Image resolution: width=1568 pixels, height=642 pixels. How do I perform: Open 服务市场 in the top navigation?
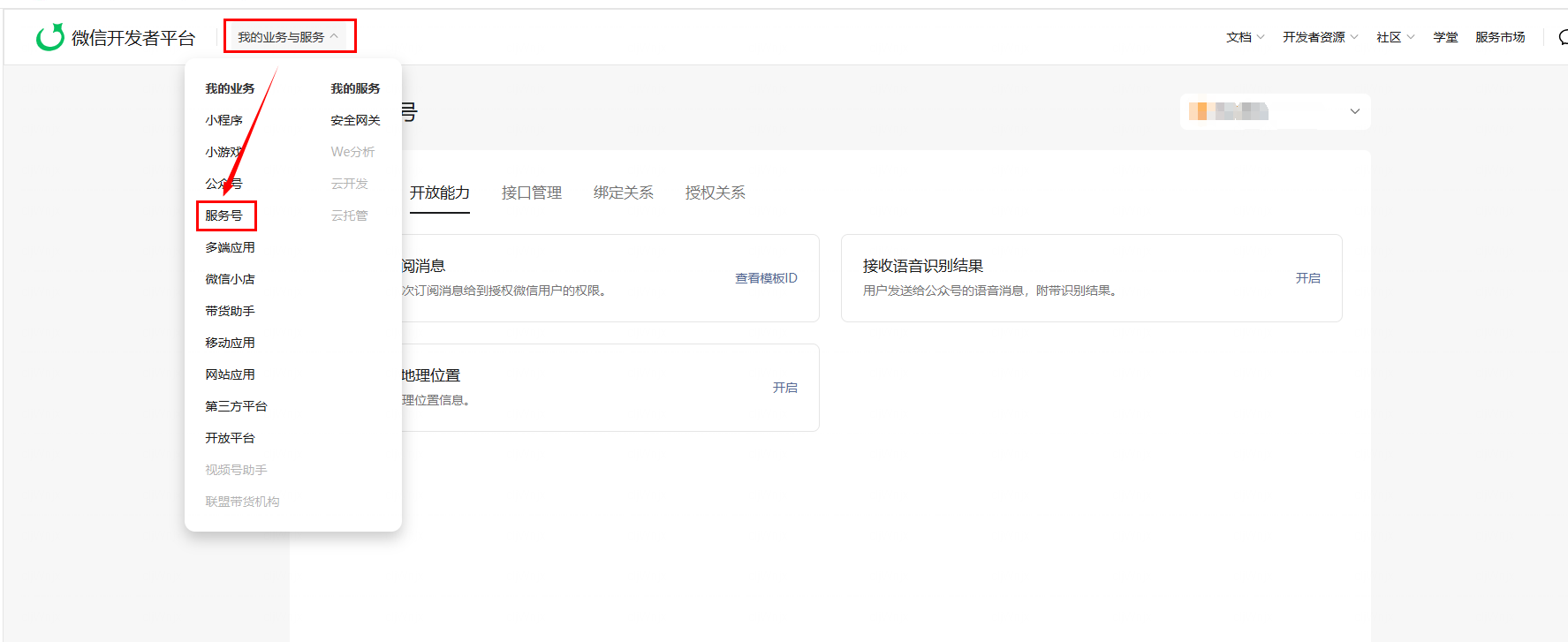(1500, 37)
